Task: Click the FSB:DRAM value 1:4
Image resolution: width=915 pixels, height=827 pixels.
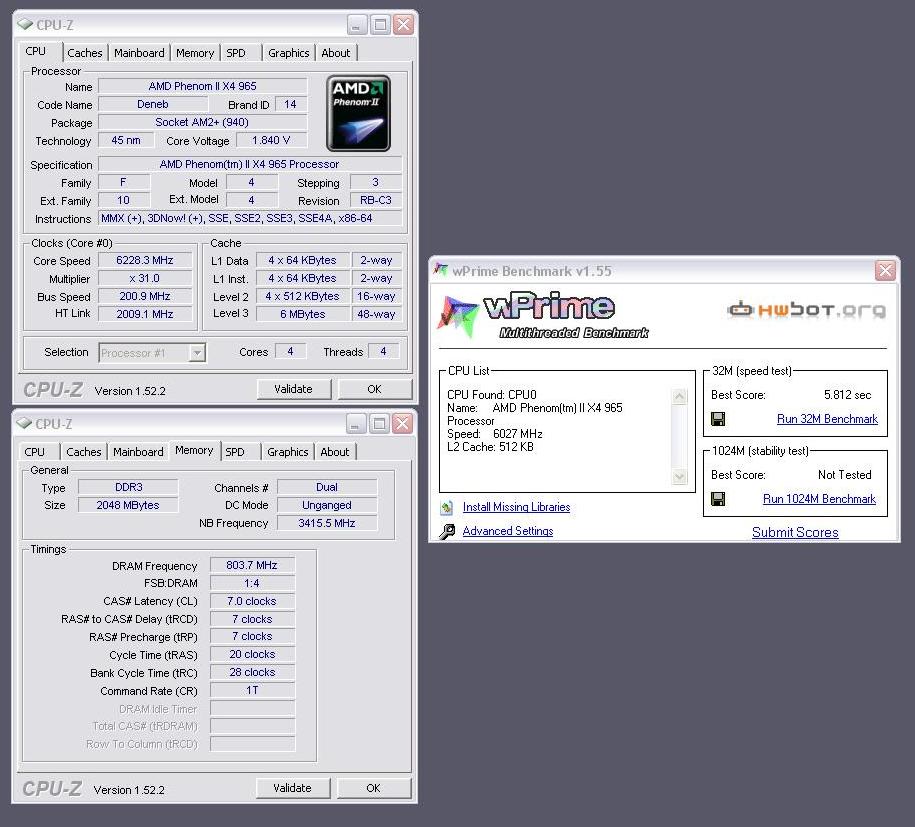Action: [x=252, y=583]
